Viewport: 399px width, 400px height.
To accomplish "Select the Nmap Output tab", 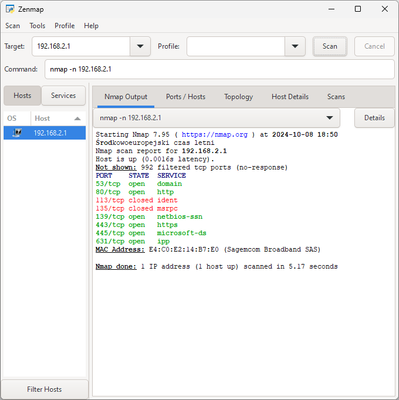I will point(126,97).
